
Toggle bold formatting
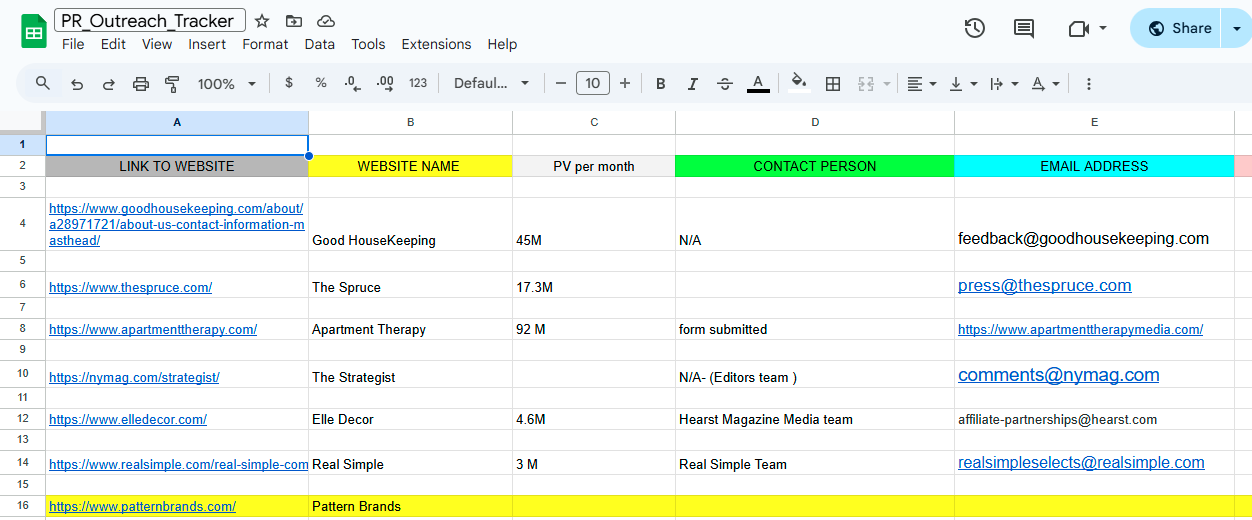(660, 84)
